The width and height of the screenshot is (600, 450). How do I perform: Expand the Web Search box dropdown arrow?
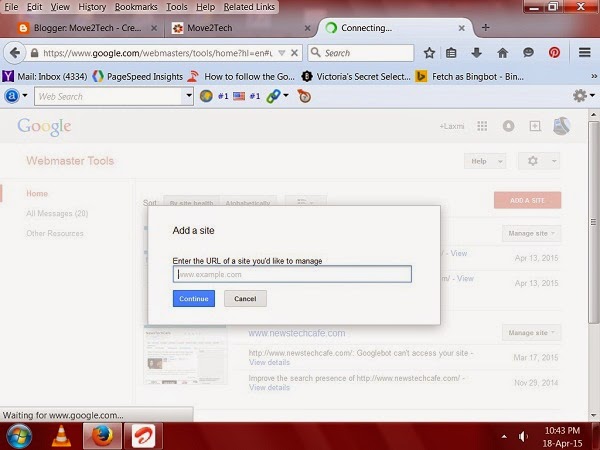pos(189,96)
